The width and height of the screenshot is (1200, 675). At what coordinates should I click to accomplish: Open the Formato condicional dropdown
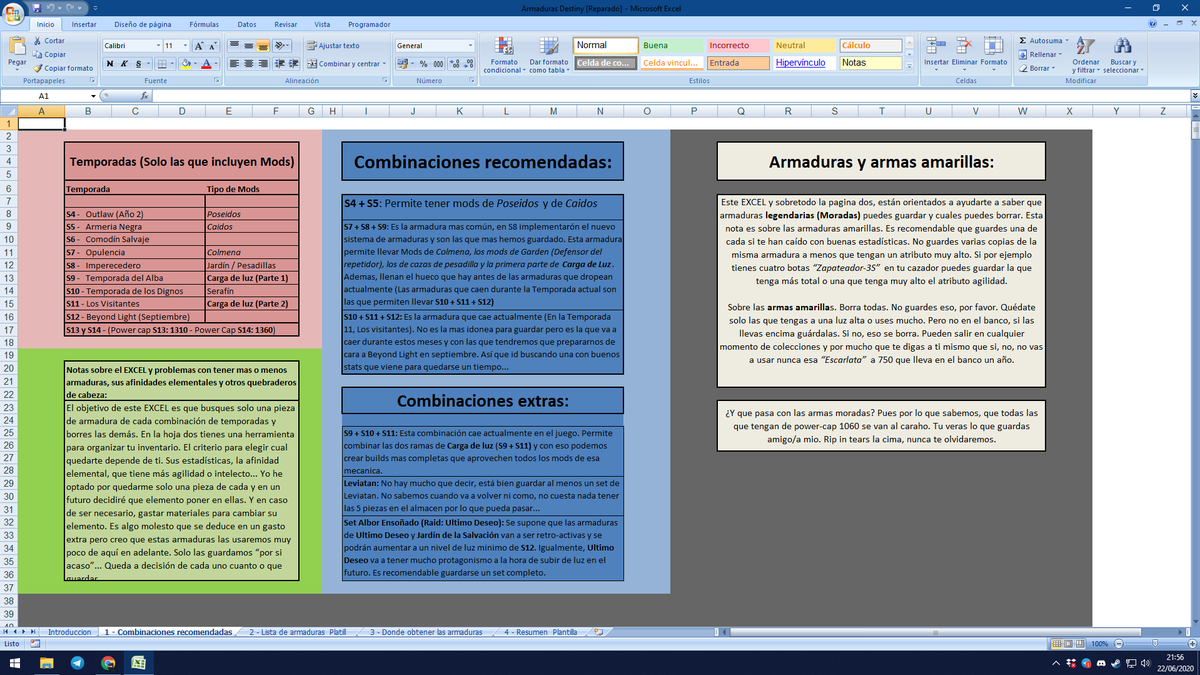pyautogui.click(x=504, y=56)
